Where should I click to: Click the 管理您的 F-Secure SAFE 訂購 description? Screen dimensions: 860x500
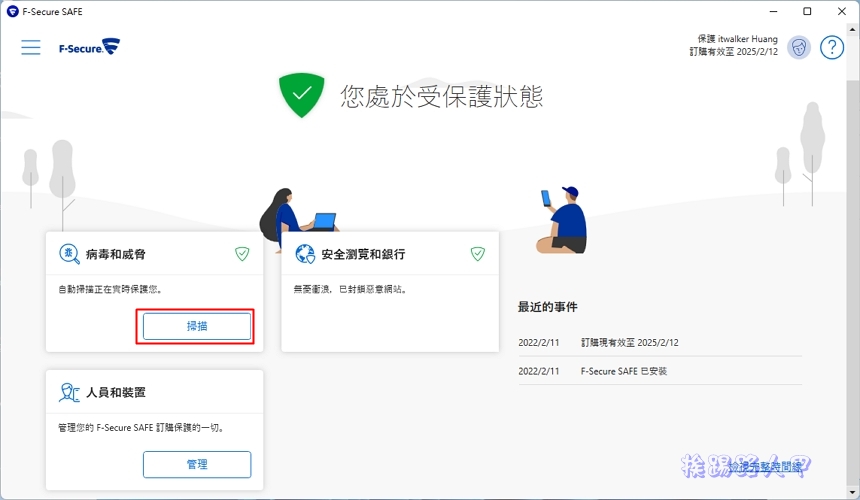click(142, 428)
